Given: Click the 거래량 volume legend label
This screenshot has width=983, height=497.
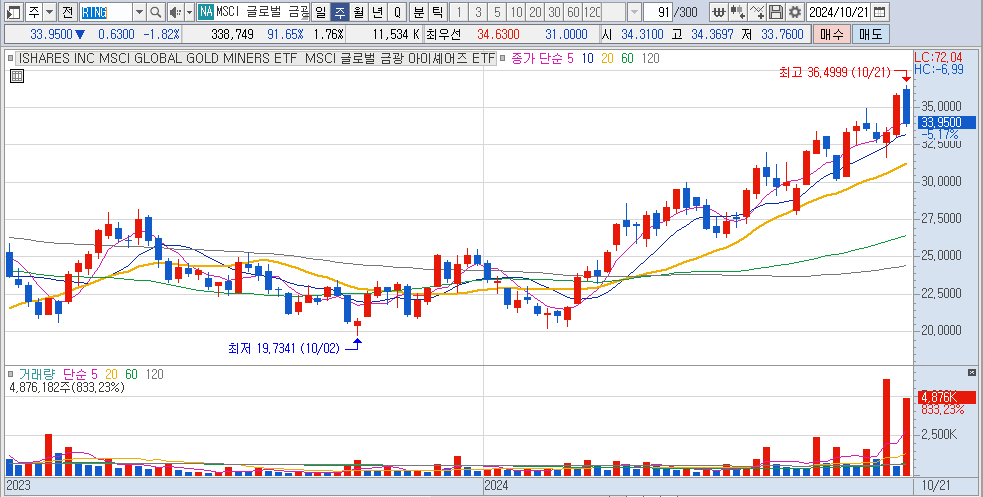Looking at the screenshot, I should [x=36, y=374].
